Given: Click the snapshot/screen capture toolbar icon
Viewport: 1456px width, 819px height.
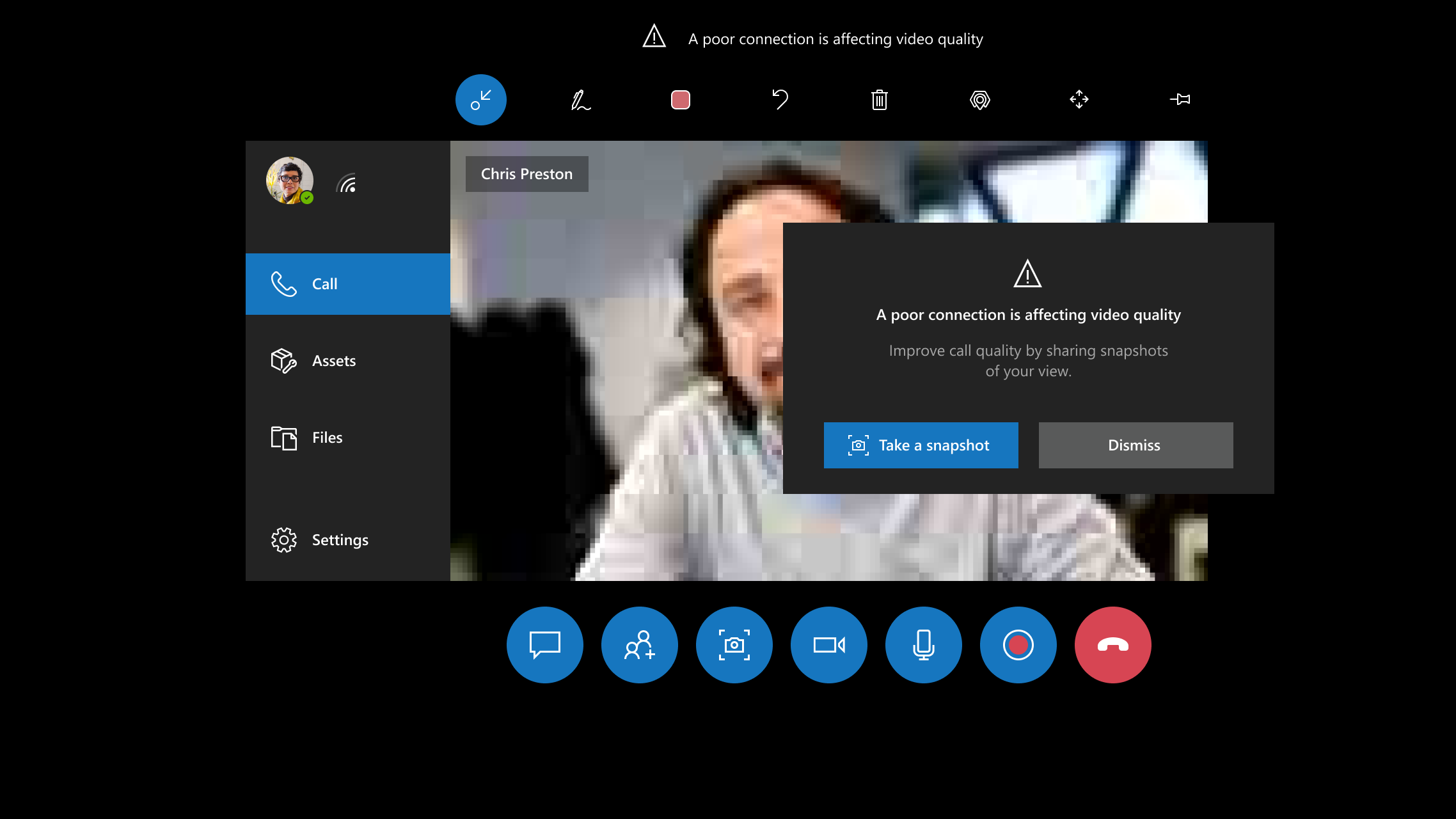Looking at the screenshot, I should coord(733,644).
